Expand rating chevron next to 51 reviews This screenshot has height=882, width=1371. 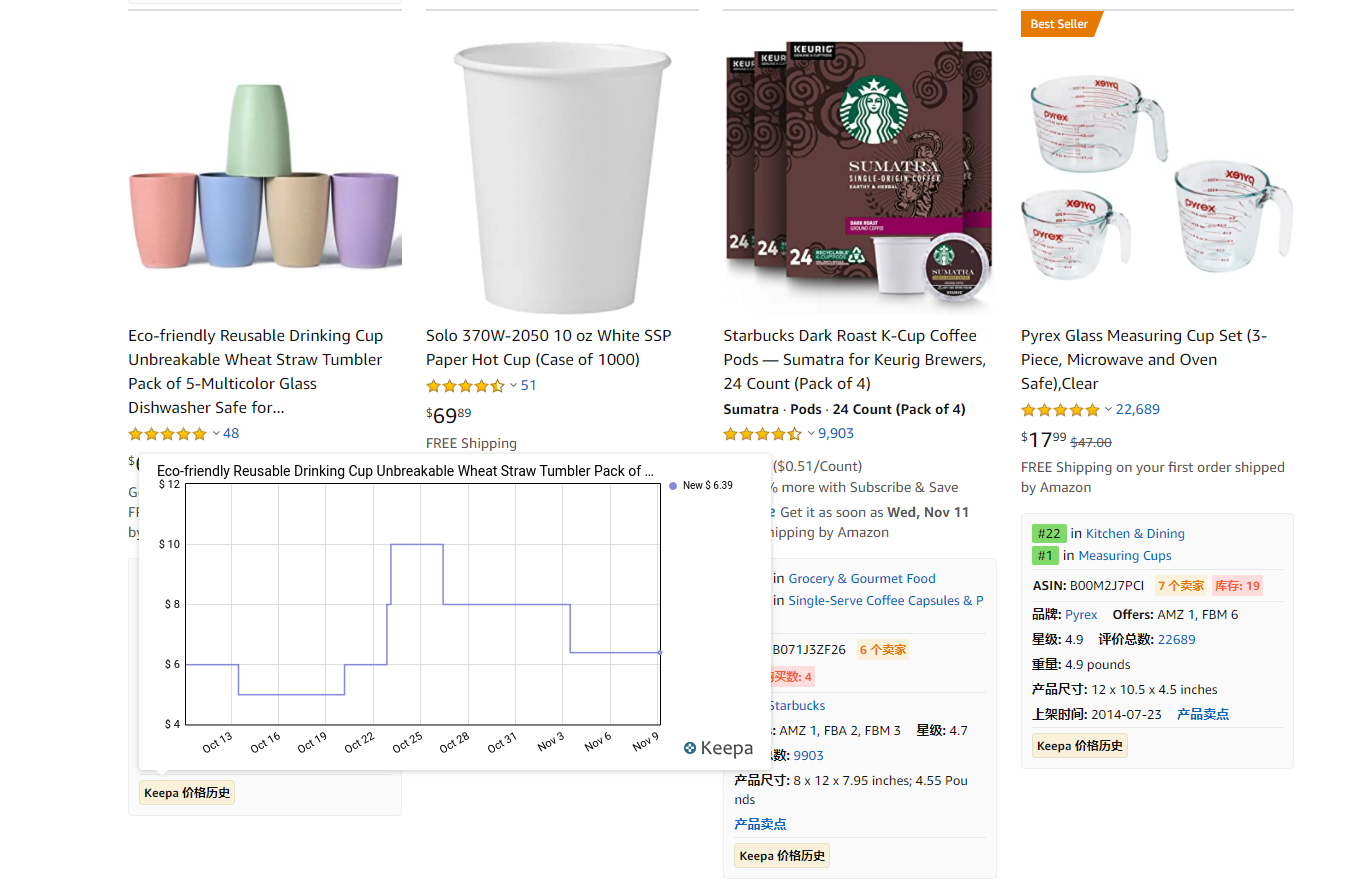coord(513,386)
